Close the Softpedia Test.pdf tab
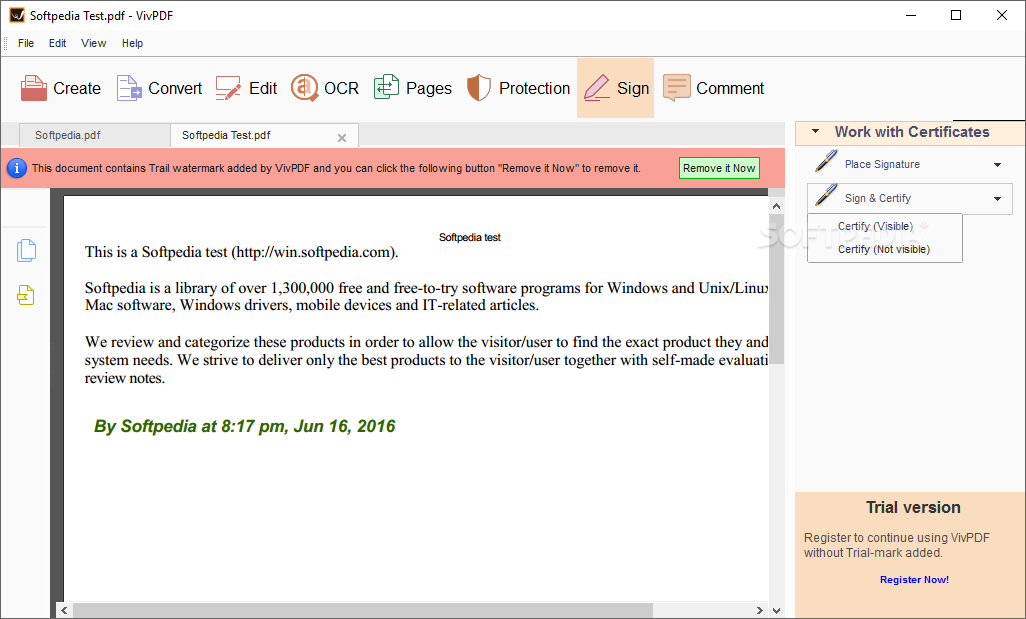 (342, 138)
